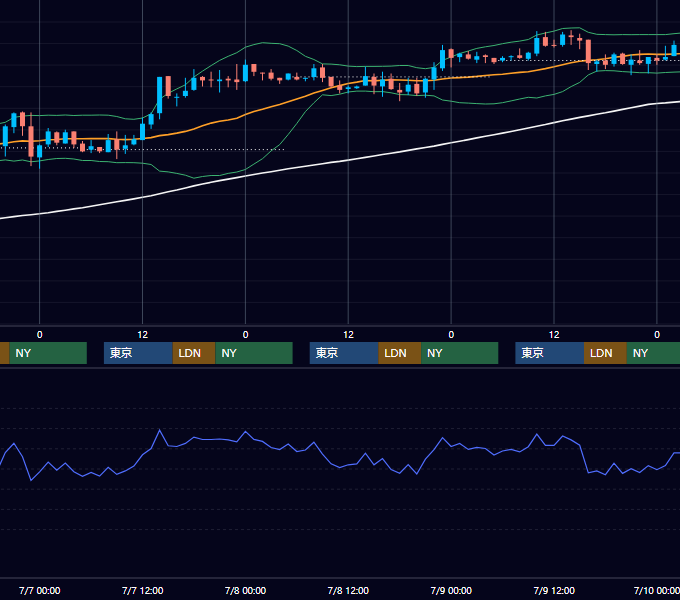Click the 7/7 00:00 date label
The height and width of the screenshot is (600, 680).
(x=39, y=590)
